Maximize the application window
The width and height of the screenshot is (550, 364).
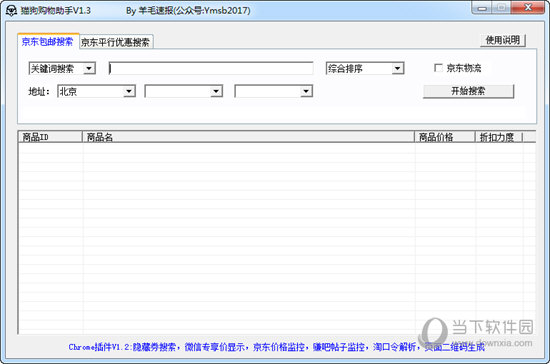pos(502,8)
